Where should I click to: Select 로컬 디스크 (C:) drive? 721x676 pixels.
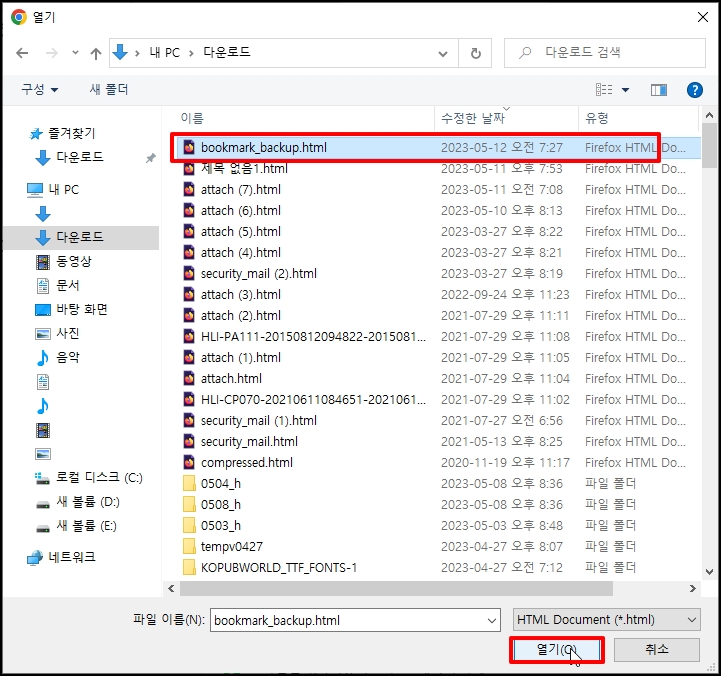pos(89,478)
